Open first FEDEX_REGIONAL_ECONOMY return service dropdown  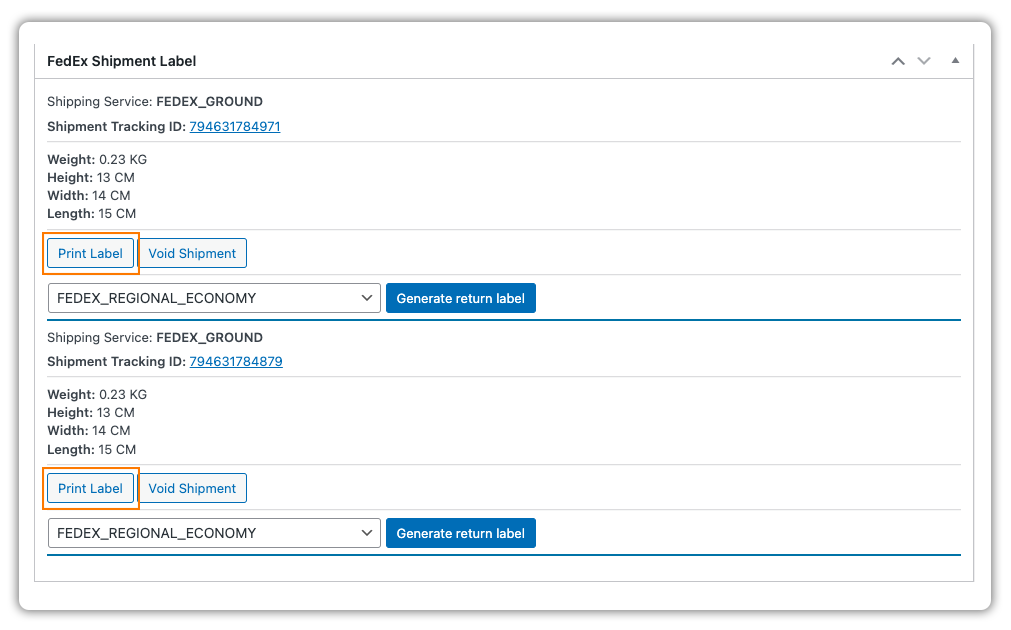click(214, 298)
